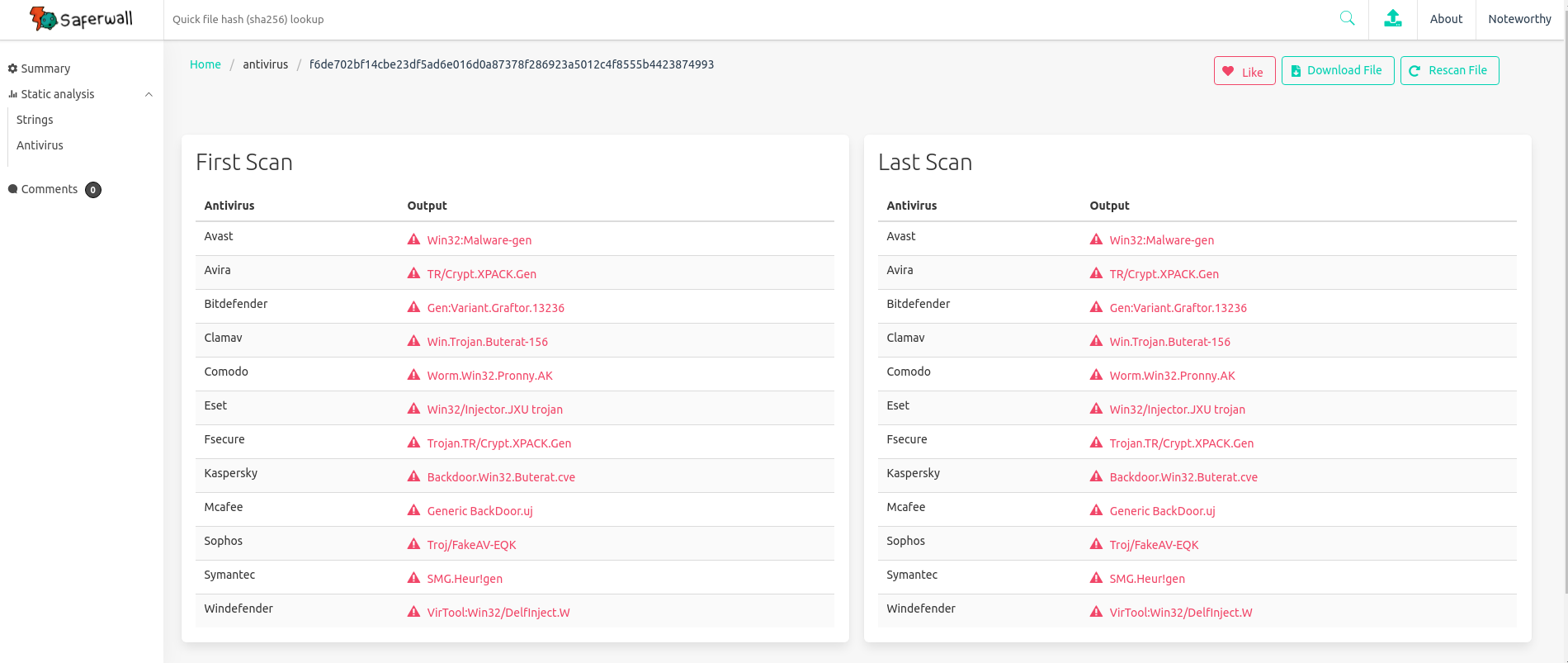
Task: Click warning icon for Sophos in First Scan
Action: click(413, 544)
